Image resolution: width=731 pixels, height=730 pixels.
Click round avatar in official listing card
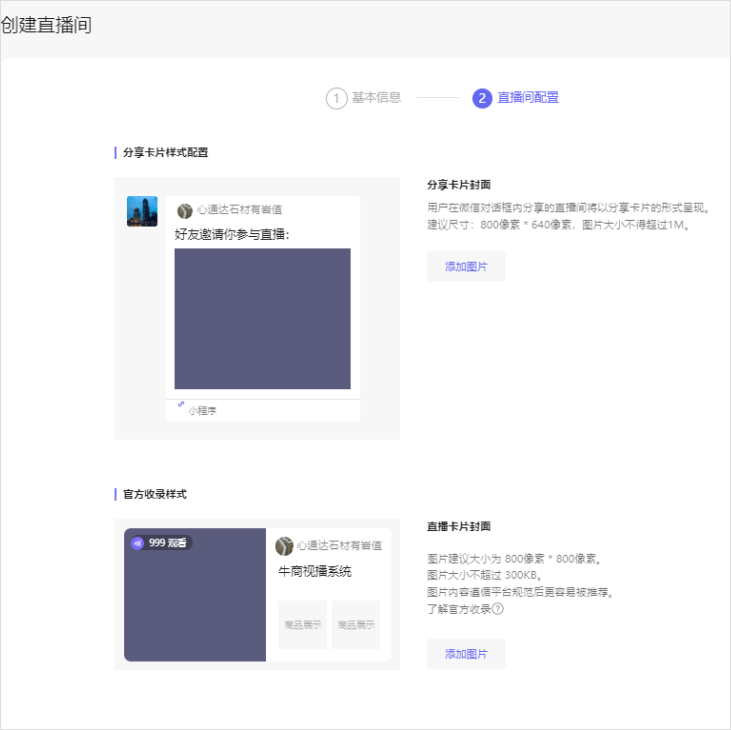pos(284,546)
